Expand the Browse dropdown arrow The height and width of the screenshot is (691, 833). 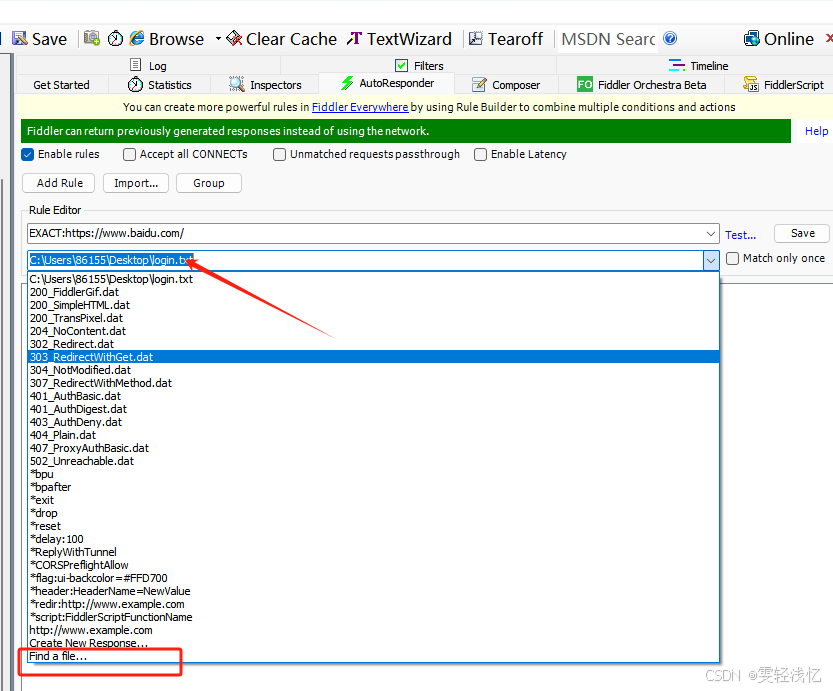(218, 39)
